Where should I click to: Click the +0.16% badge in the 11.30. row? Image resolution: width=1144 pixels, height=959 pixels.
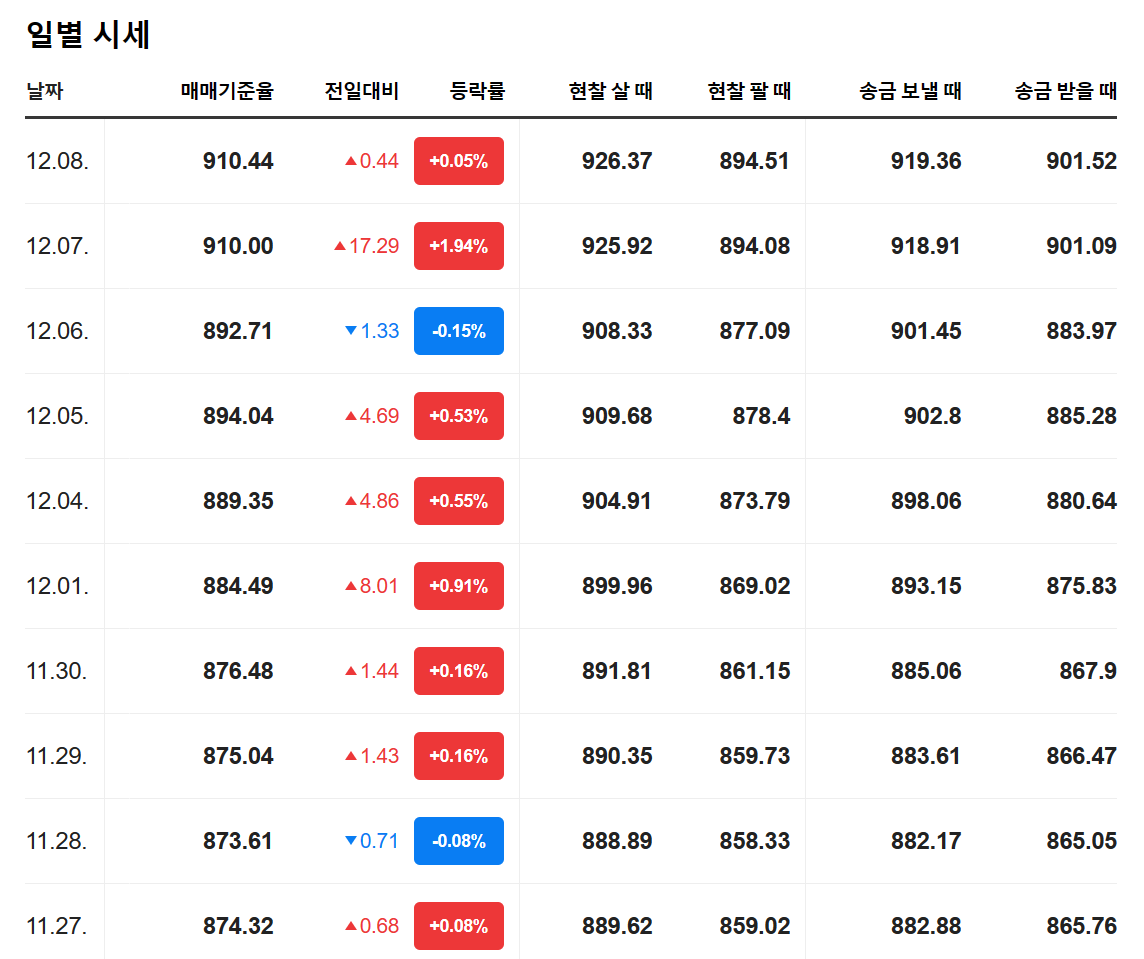point(459,671)
